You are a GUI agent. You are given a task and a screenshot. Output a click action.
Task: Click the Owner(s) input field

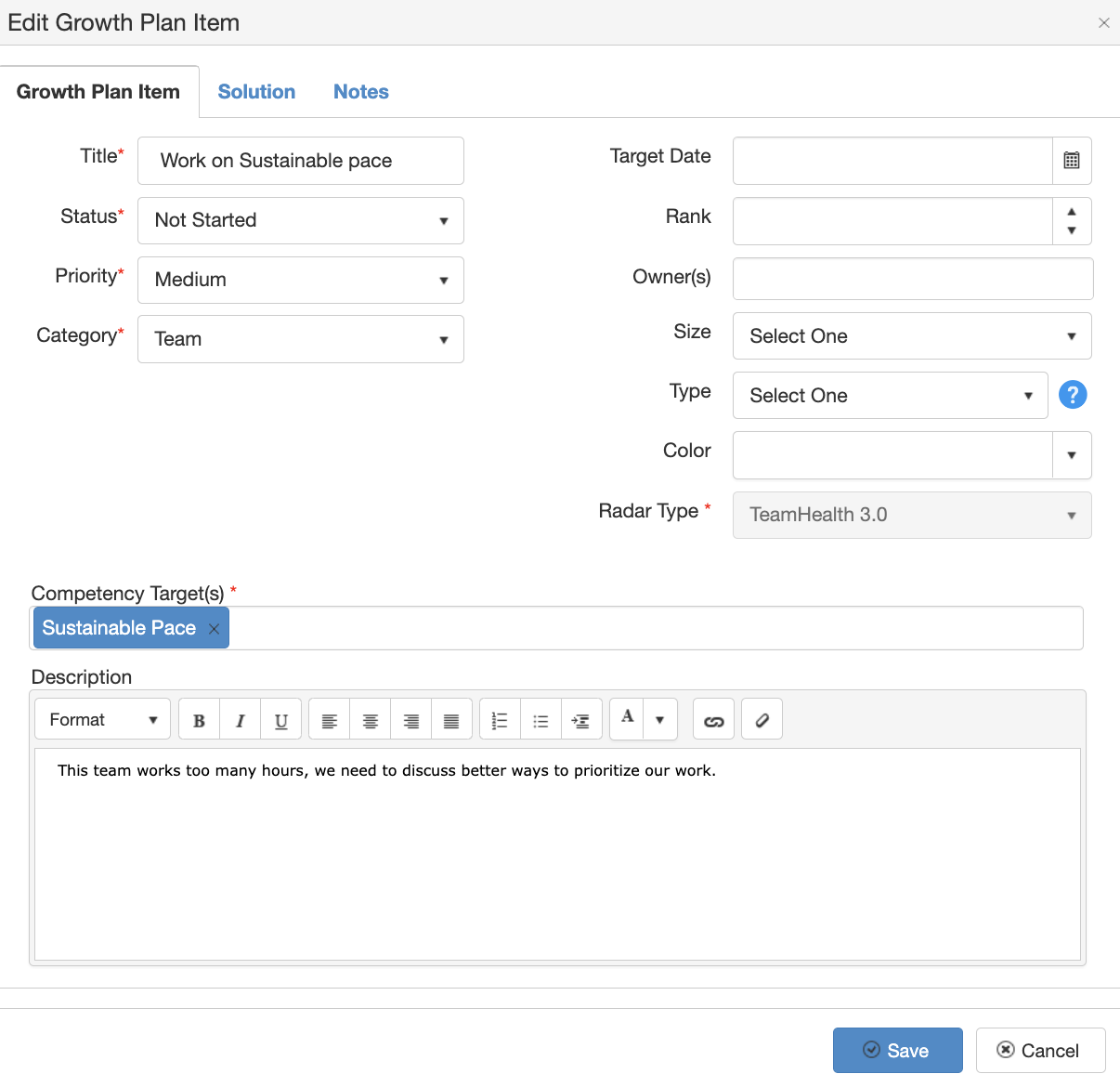pos(913,279)
